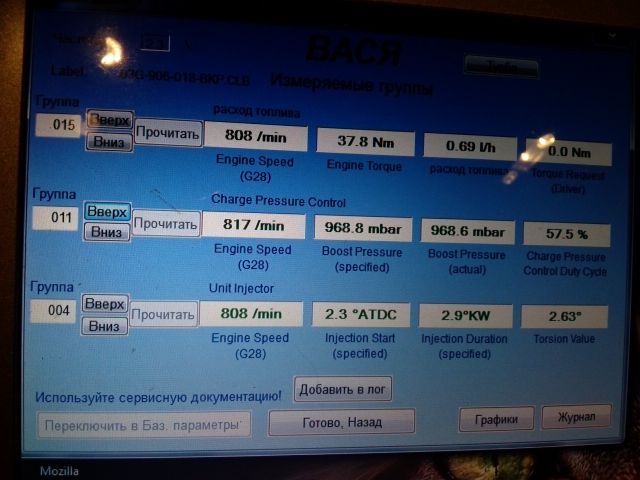Click Переключить в Баз. параметры button

[x=144, y=424]
